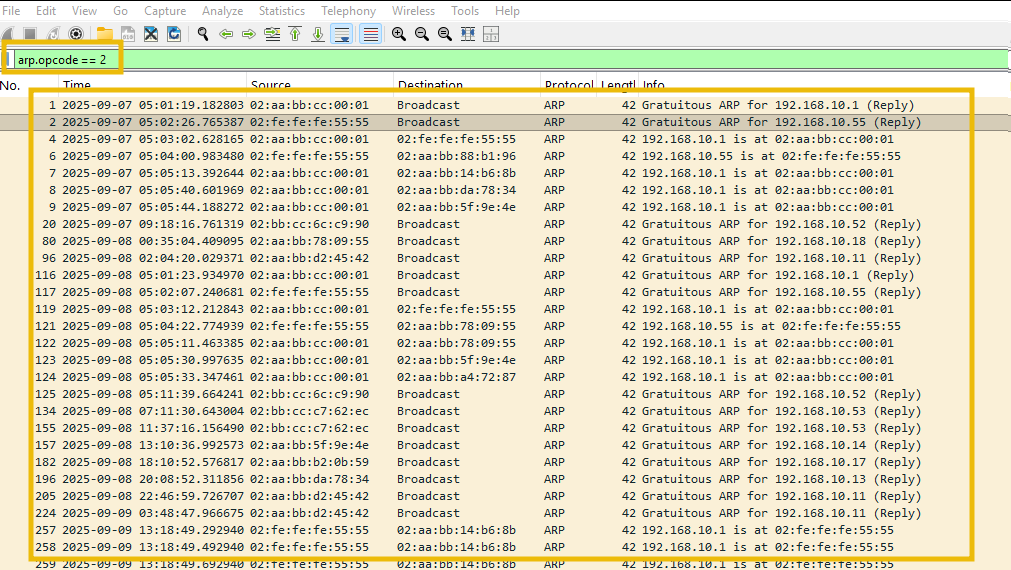Zoom in the packet text
The height and width of the screenshot is (570, 1011).
[x=398, y=34]
